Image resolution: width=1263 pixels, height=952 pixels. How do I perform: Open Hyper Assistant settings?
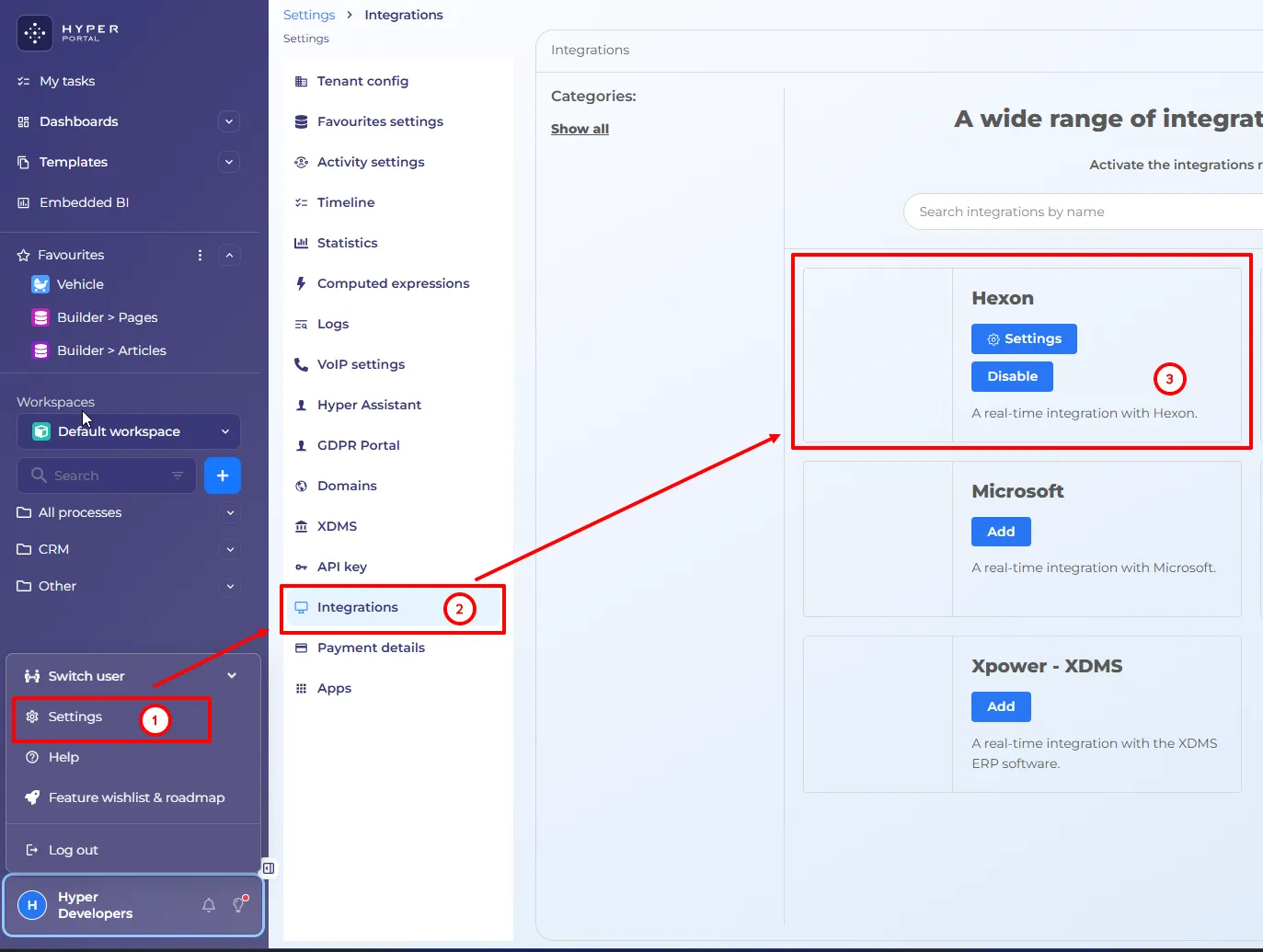click(394, 405)
